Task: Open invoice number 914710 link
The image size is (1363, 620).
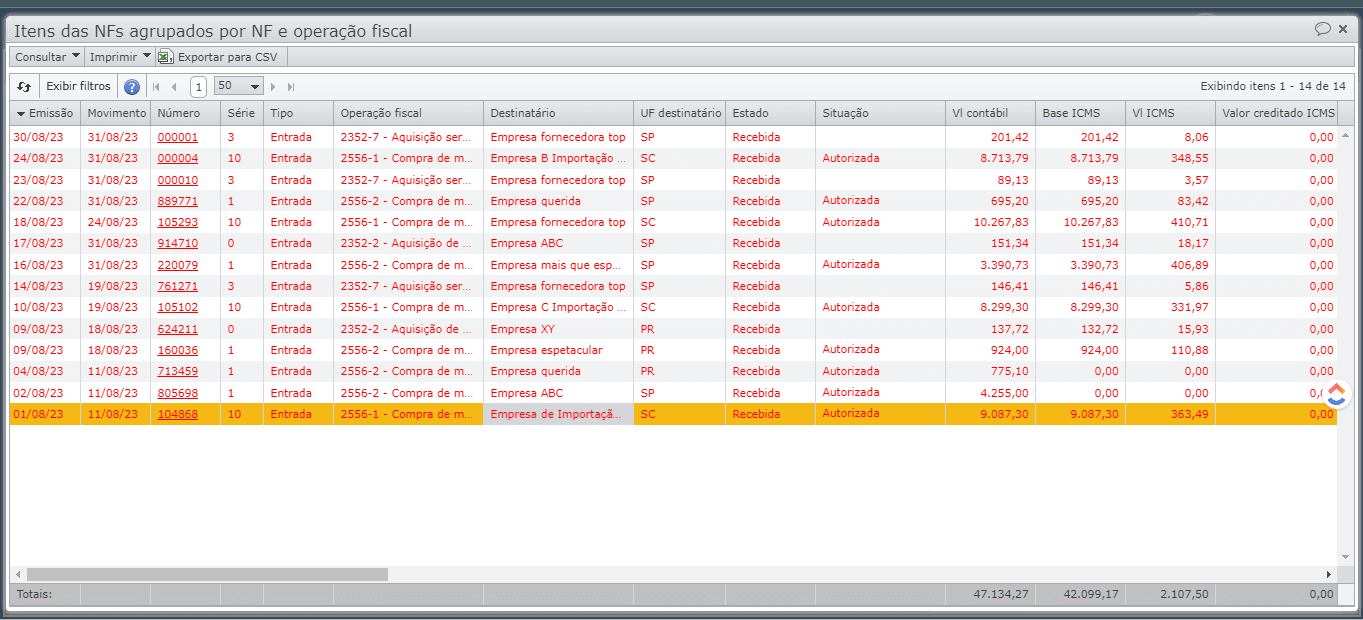Action: pyautogui.click(x=177, y=243)
